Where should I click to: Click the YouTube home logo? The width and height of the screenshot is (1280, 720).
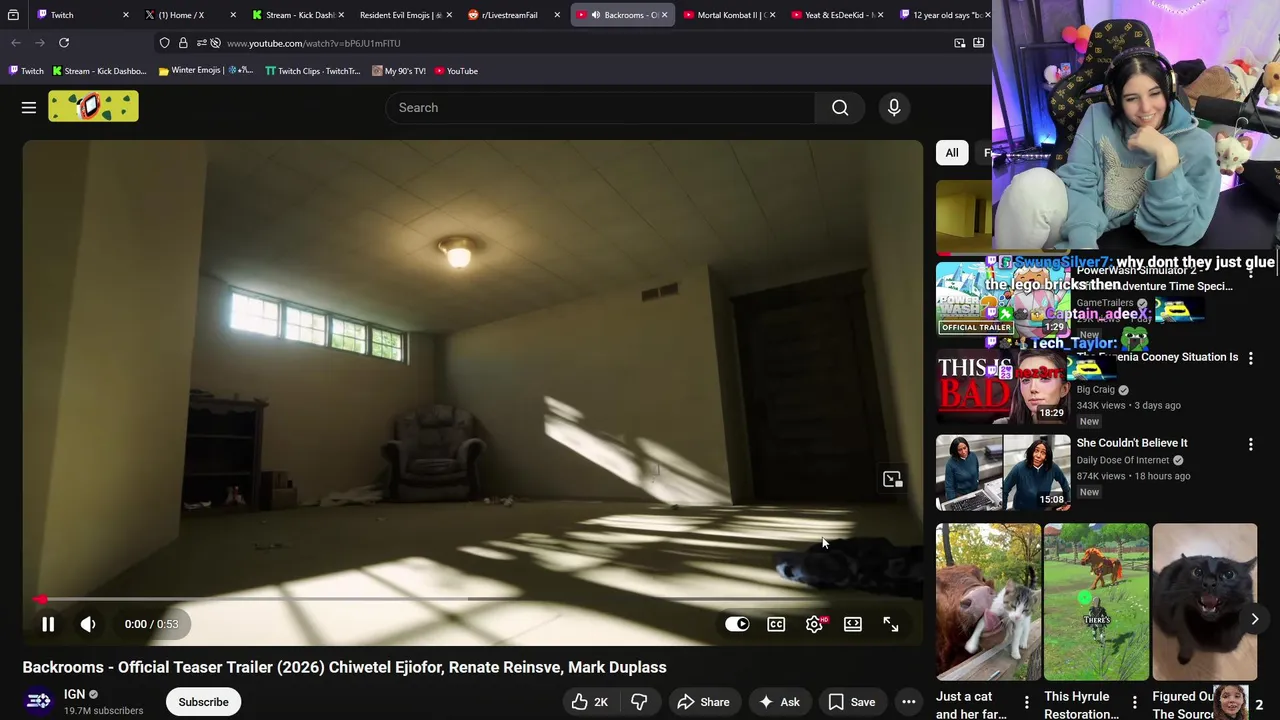[93, 107]
